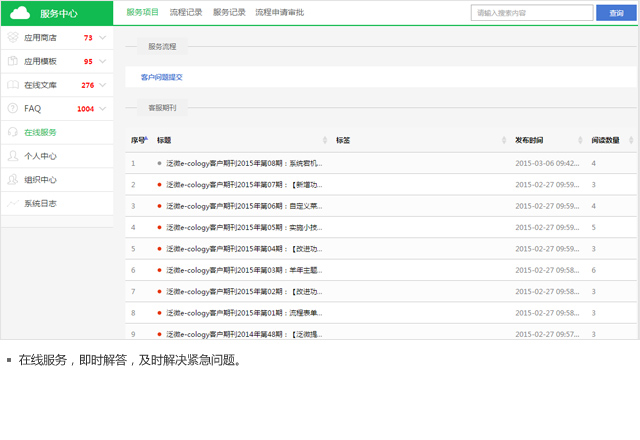The height and width of the screenshot is (440, 640).
Task: Open the 流程申请审批 tab
Action: tap(279, 13)
